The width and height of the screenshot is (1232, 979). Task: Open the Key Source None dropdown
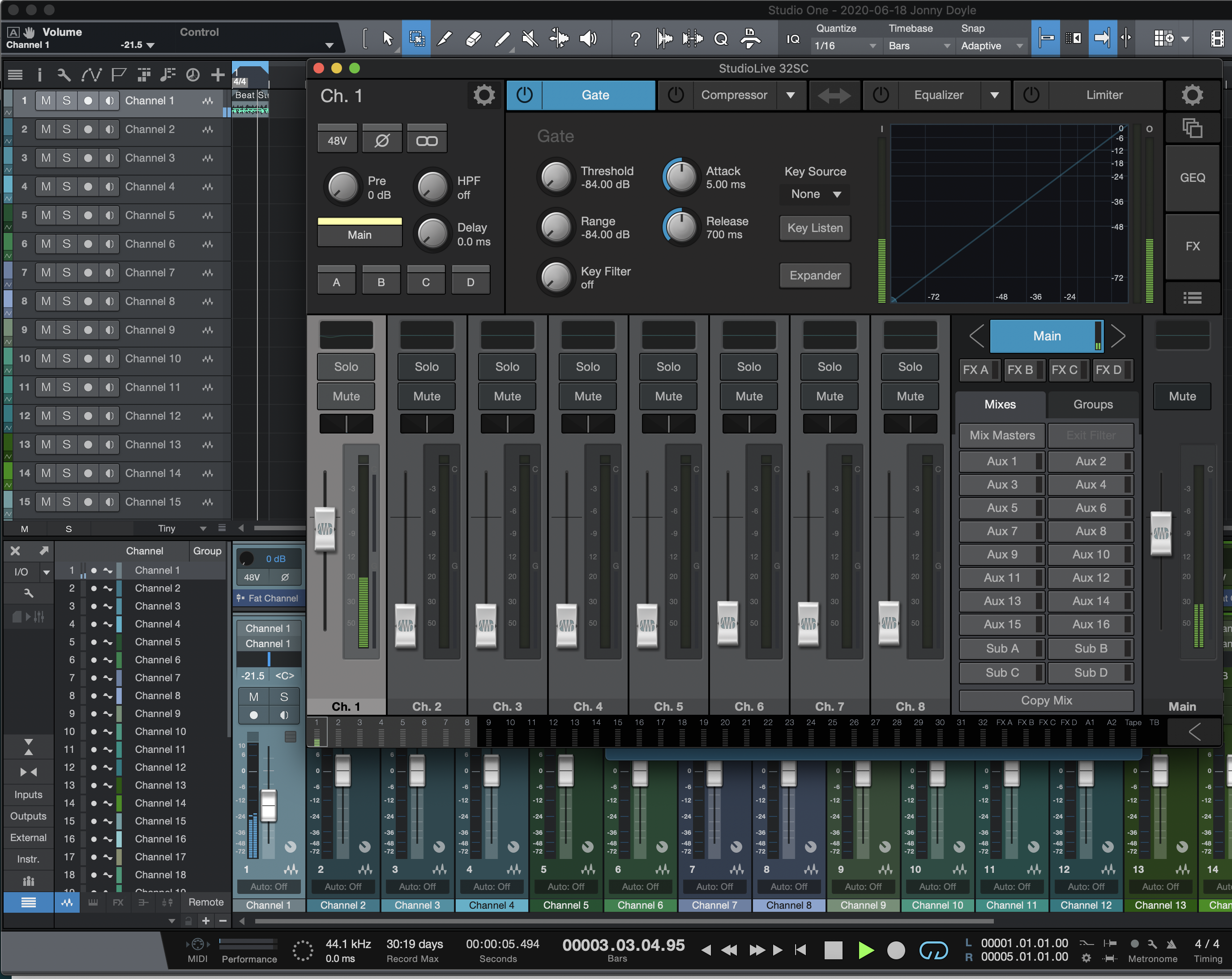click(x=815, y=194)
